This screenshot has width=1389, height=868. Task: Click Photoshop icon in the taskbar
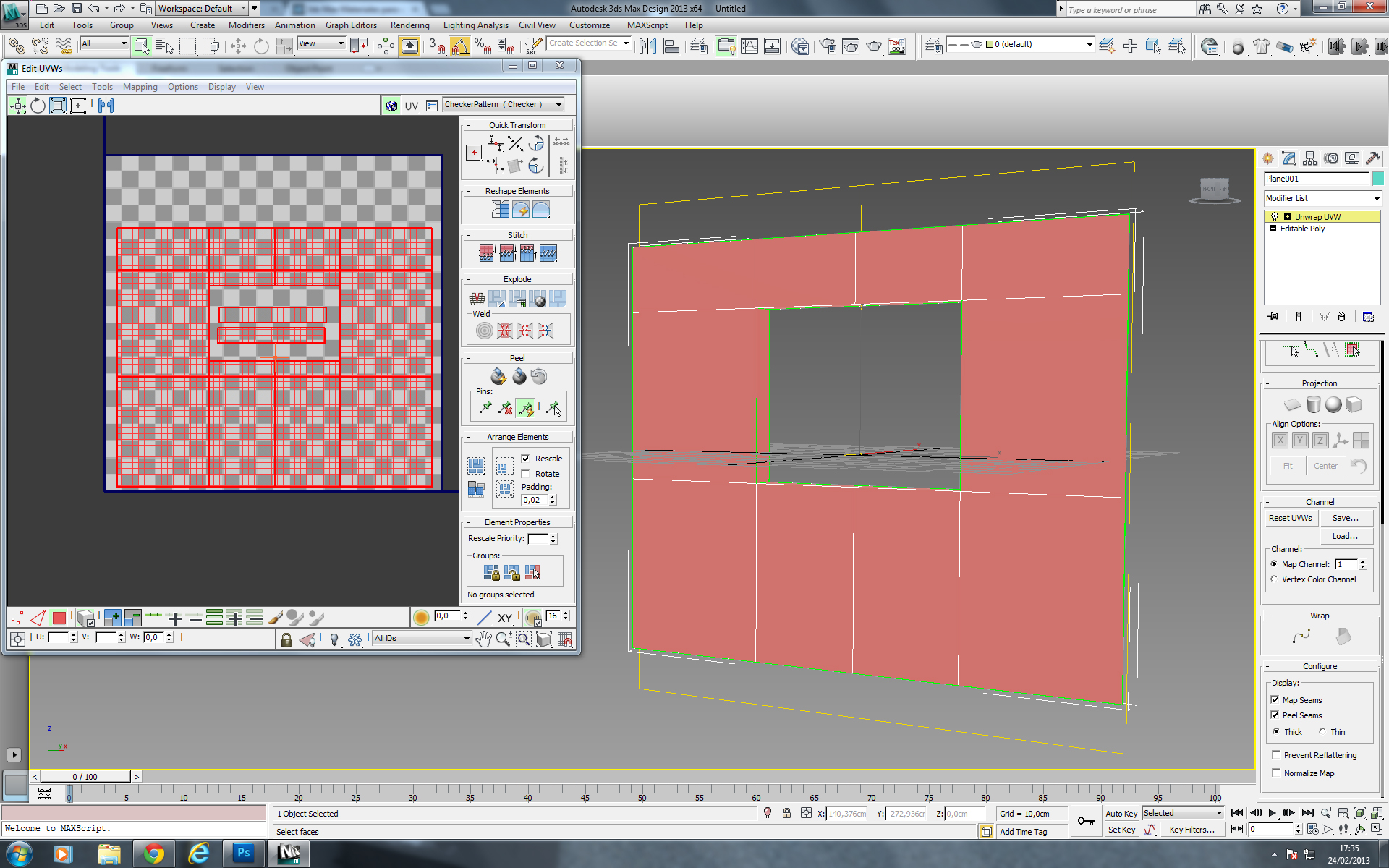point(243,854)
